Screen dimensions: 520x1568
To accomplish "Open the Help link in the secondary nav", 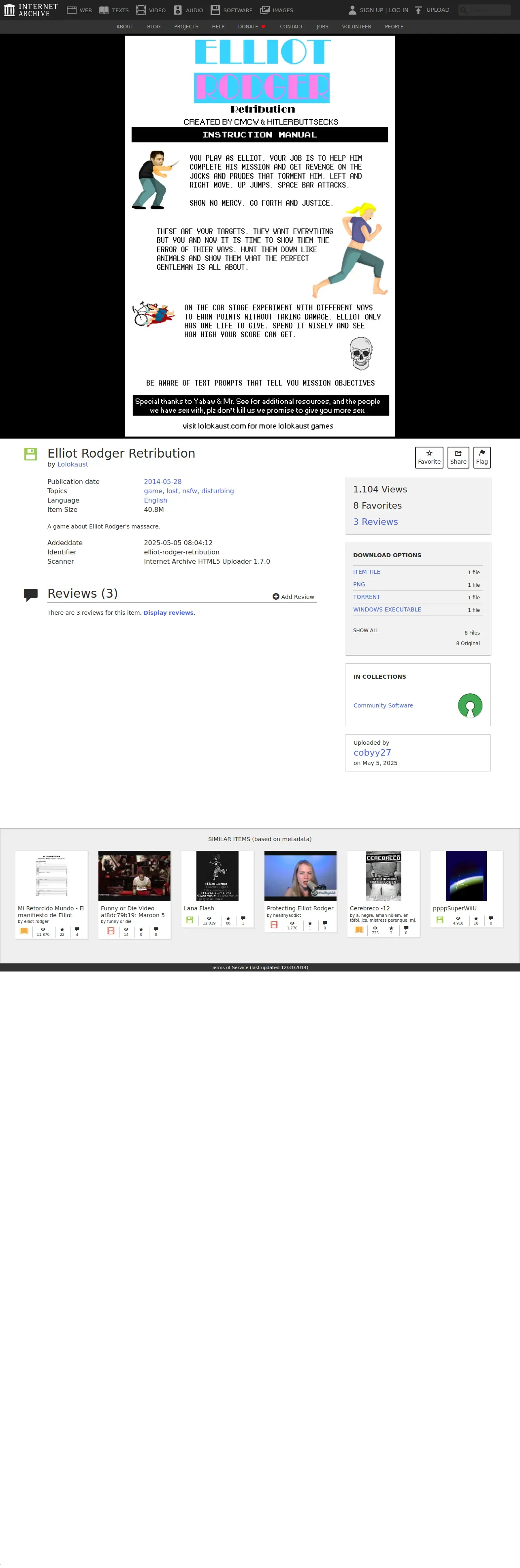I will pyautogui.click(x=218, y=27).
